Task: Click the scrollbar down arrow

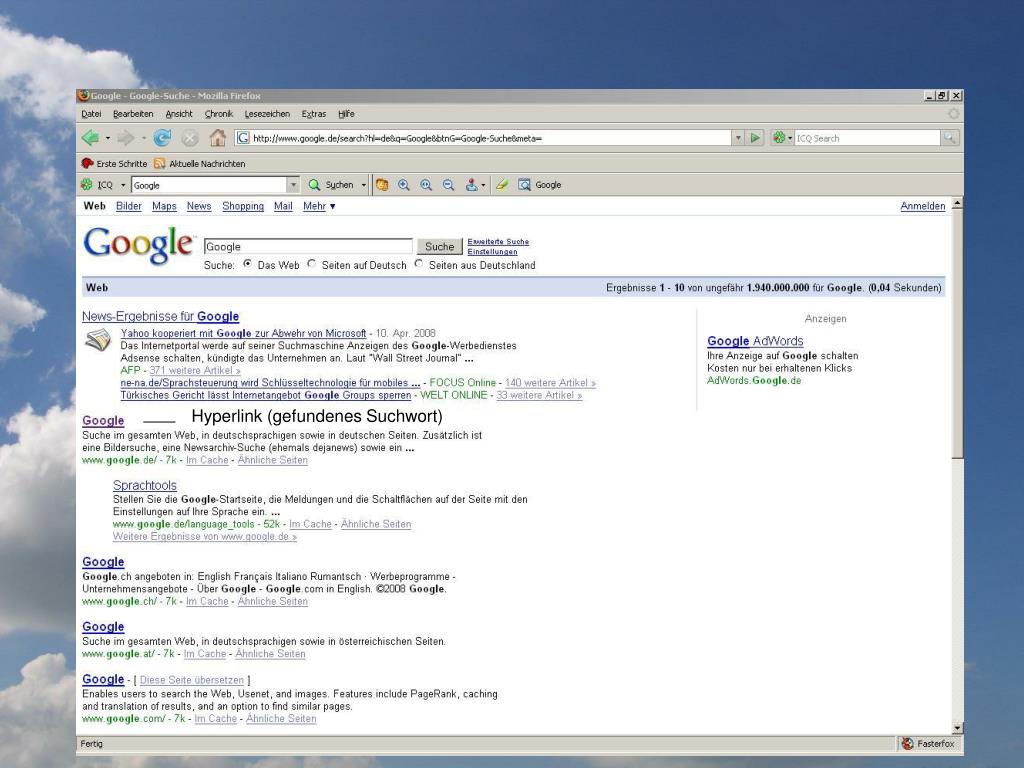Action: tap(957, 728)
